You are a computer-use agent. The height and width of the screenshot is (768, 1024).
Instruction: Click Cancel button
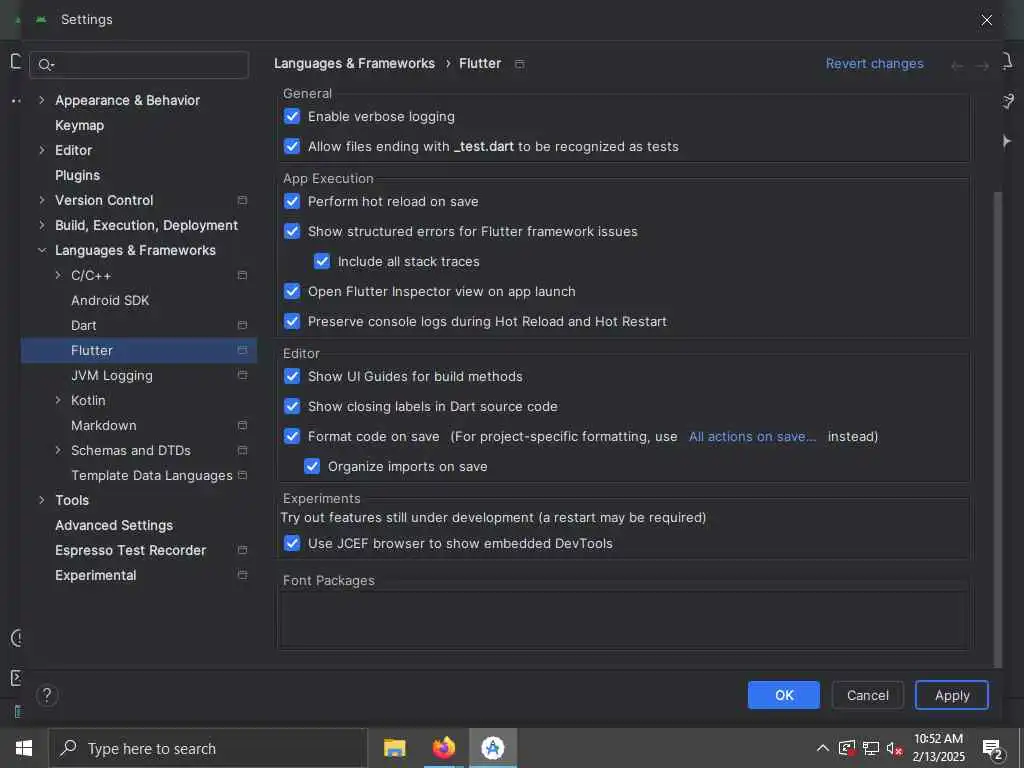[867, 695]
